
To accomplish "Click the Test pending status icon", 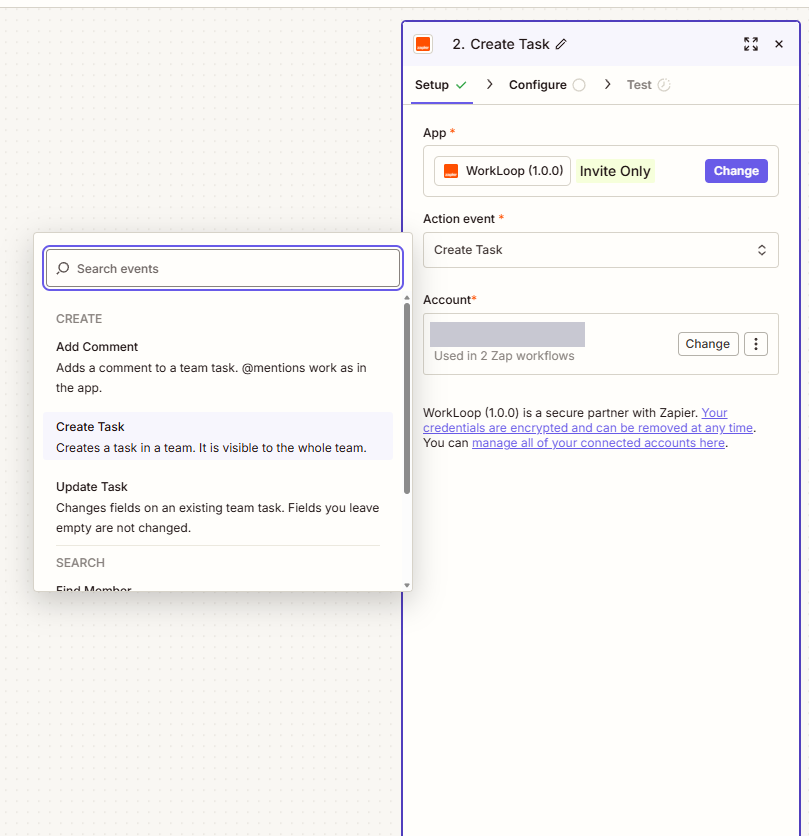I will (x=663, y=85).
